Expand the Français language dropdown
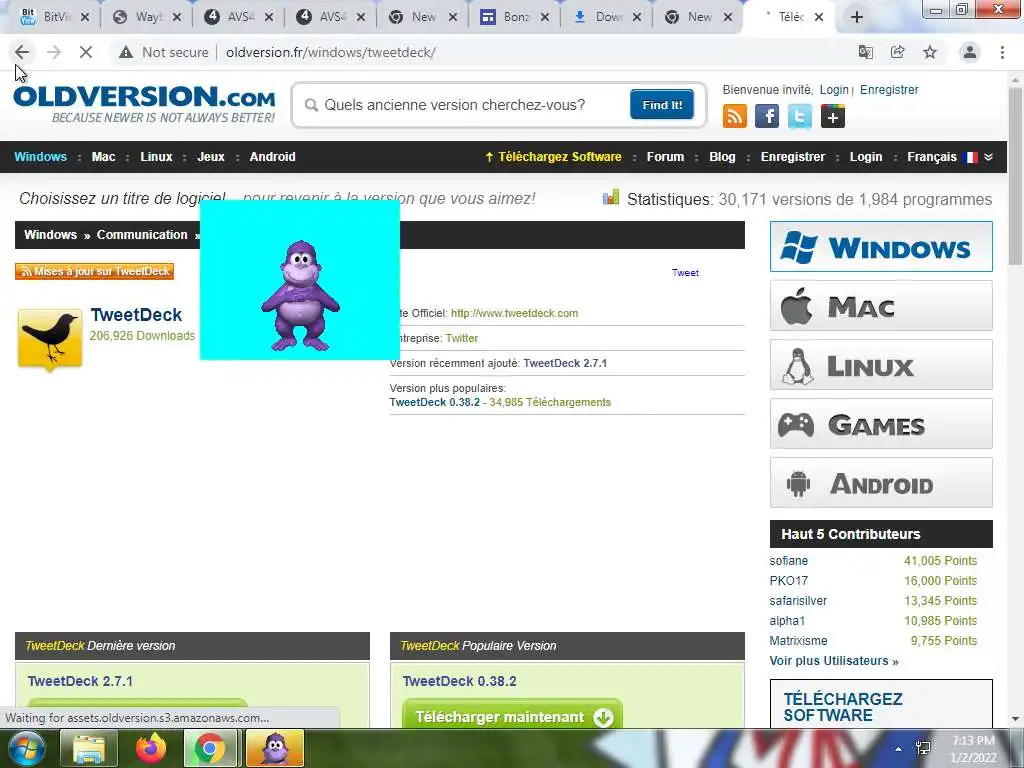This screenshot has width=1024, height=768. 950,157
